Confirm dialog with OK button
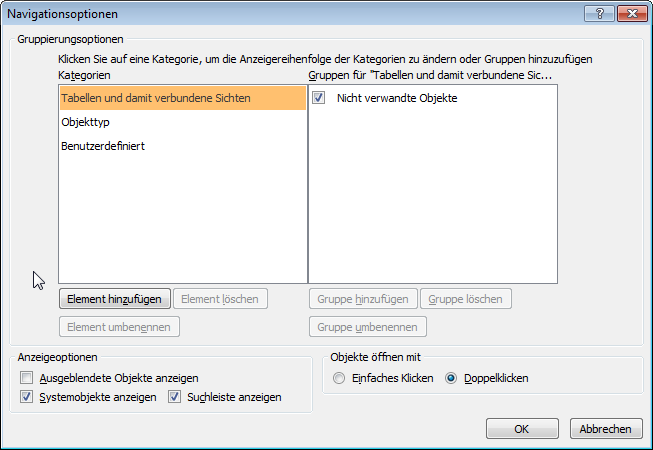Image resolution: width=653 pixels, height=450 pixels. (x=521, y=429)
